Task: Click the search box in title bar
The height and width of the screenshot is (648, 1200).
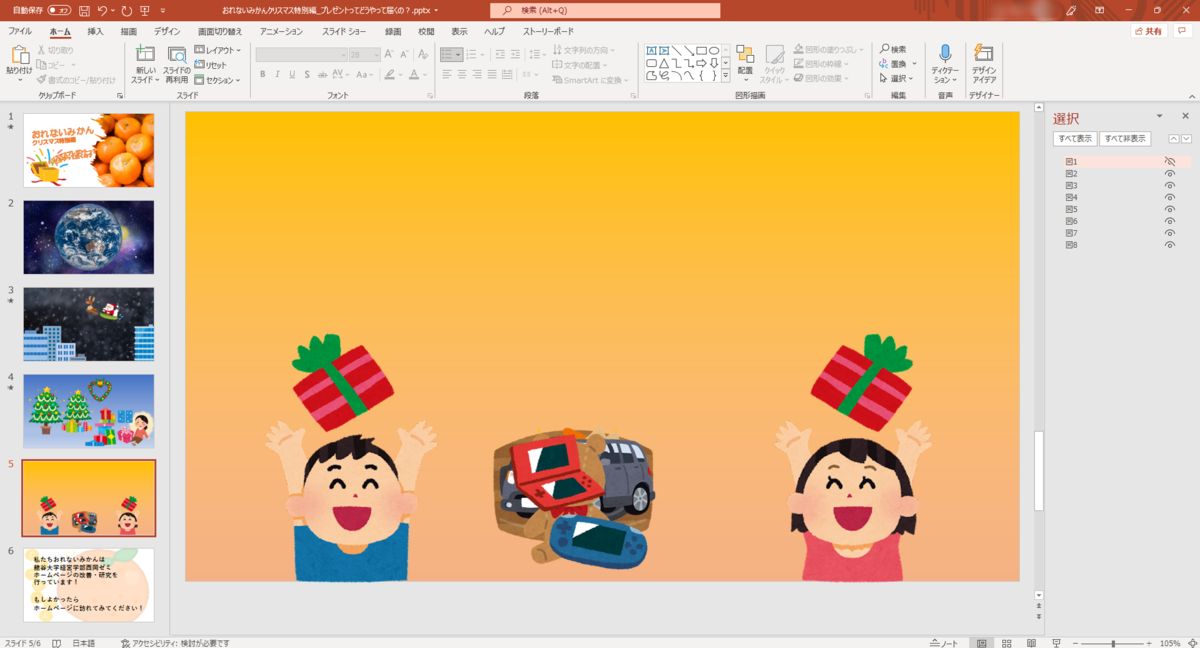Action: click(605, 10)
